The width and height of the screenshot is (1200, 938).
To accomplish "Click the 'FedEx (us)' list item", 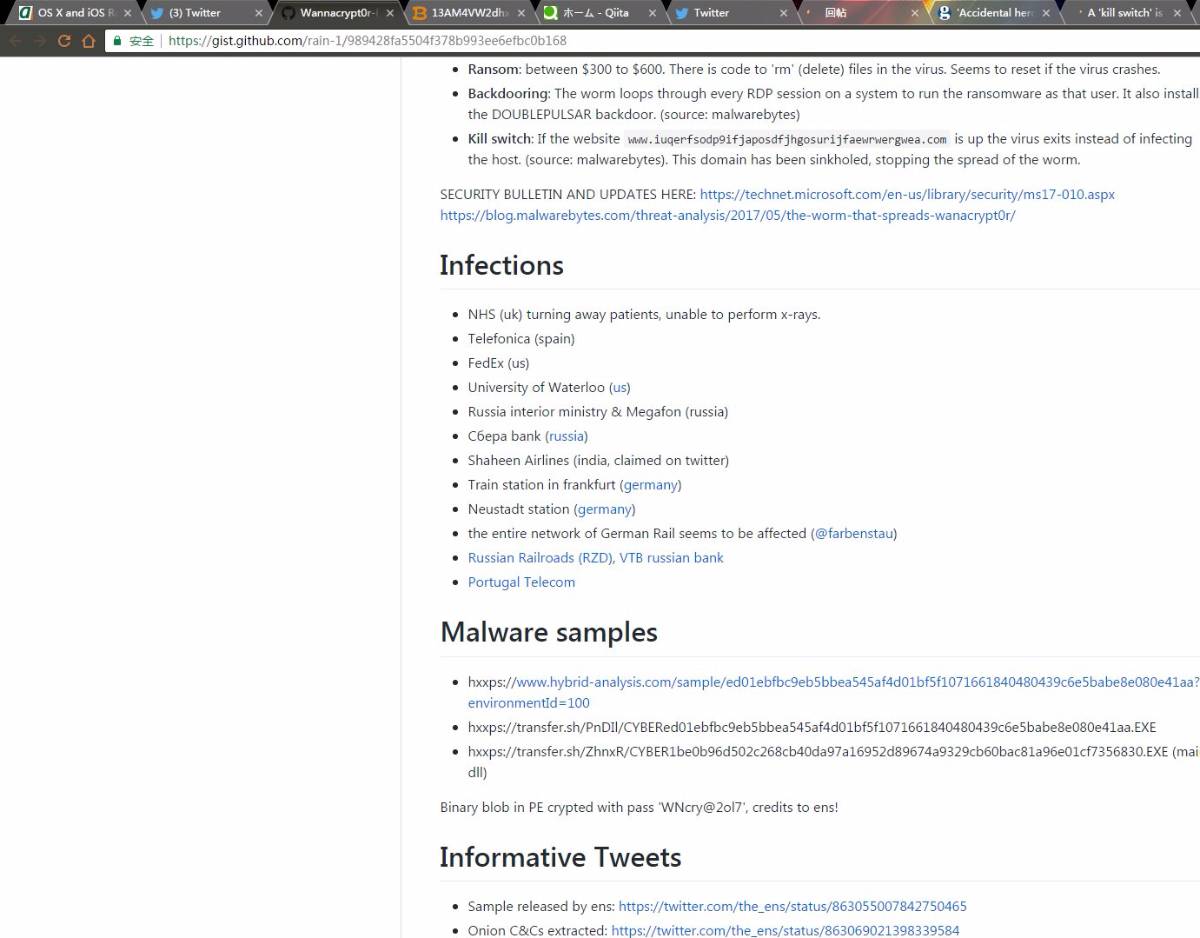I will pyautogui.click(x=498, y=363).
